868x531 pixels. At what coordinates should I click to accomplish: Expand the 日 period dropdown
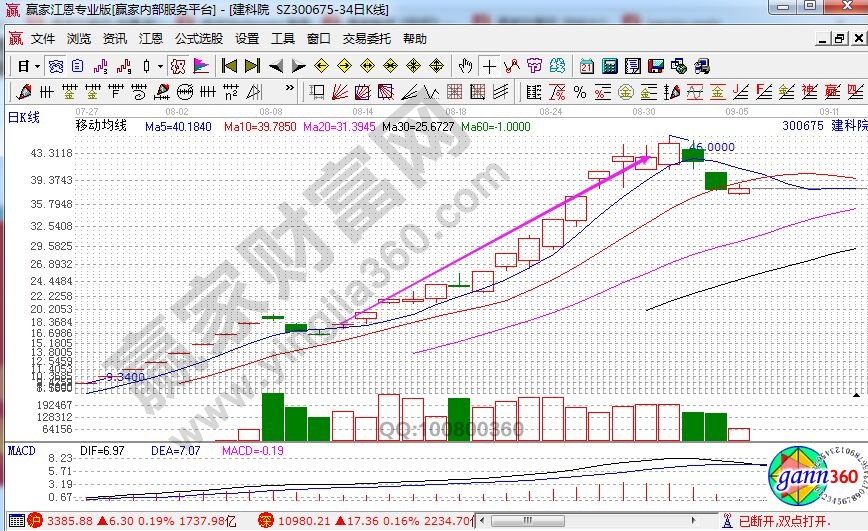(37, 66)
